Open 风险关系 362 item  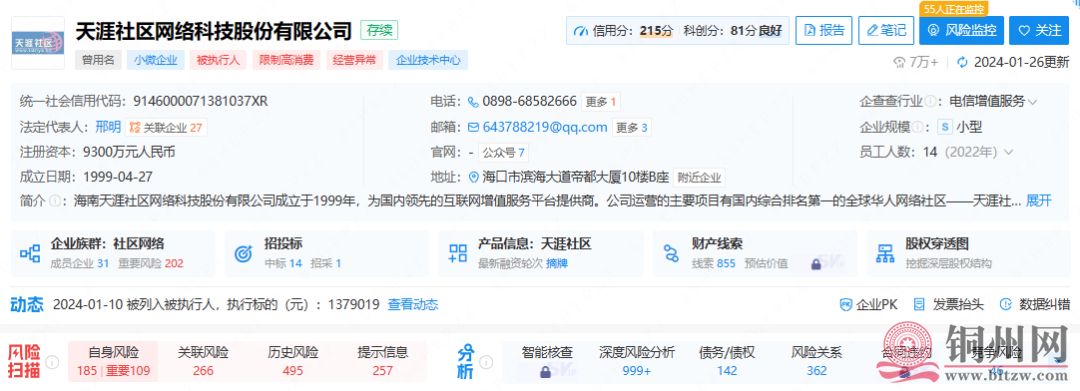tap(817, 361)
